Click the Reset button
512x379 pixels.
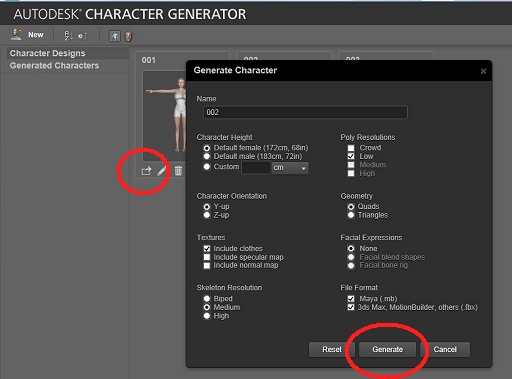[x=331, y=349]
